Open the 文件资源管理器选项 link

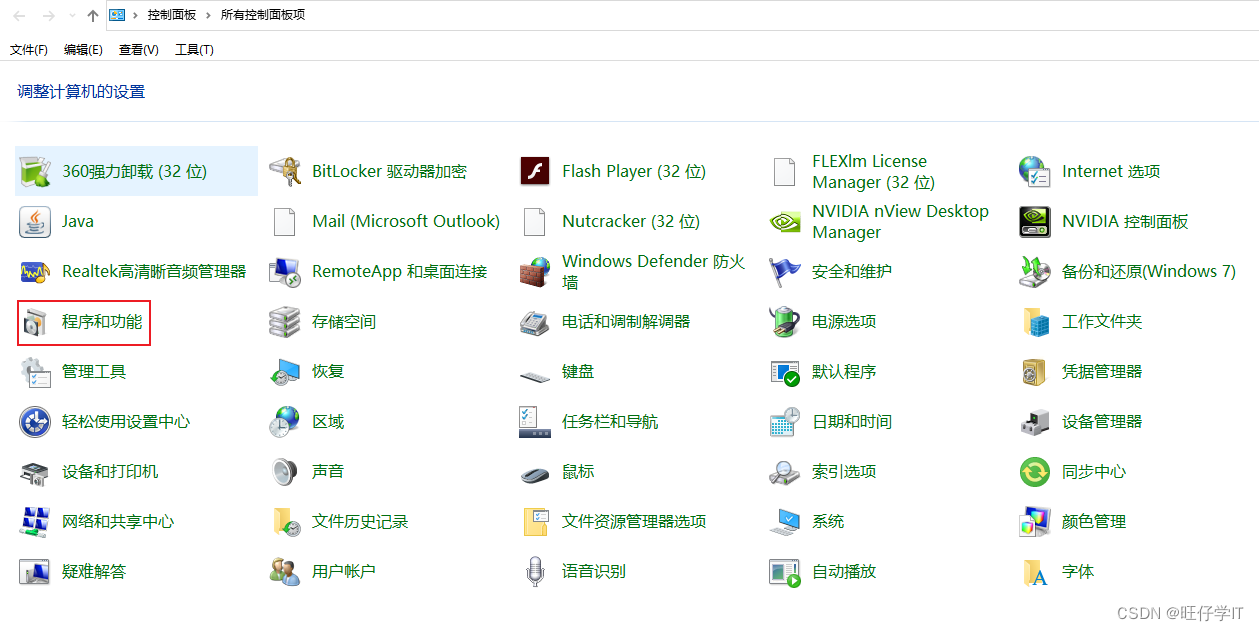coord(634,521)
